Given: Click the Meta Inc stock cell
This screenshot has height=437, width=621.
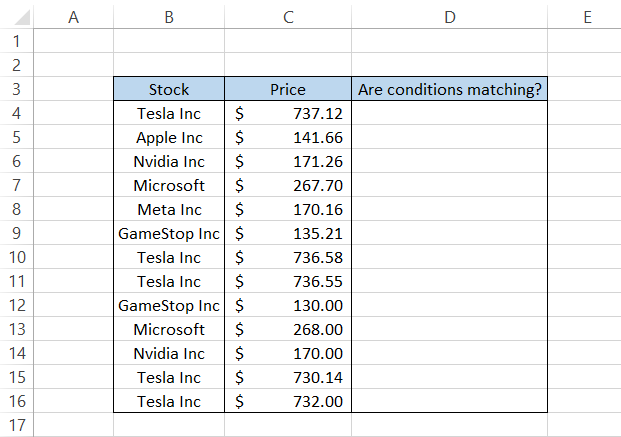Looking at the screenshot, I should point(169,210).
